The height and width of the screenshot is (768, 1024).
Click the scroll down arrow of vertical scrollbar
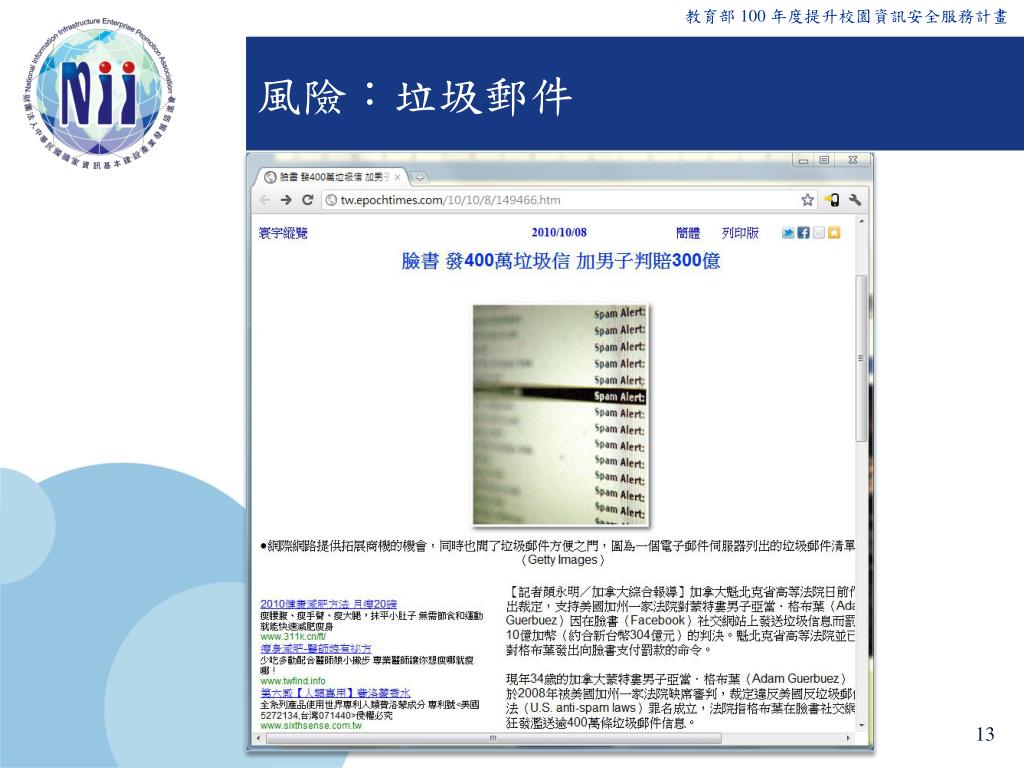(x=861, y=726)
